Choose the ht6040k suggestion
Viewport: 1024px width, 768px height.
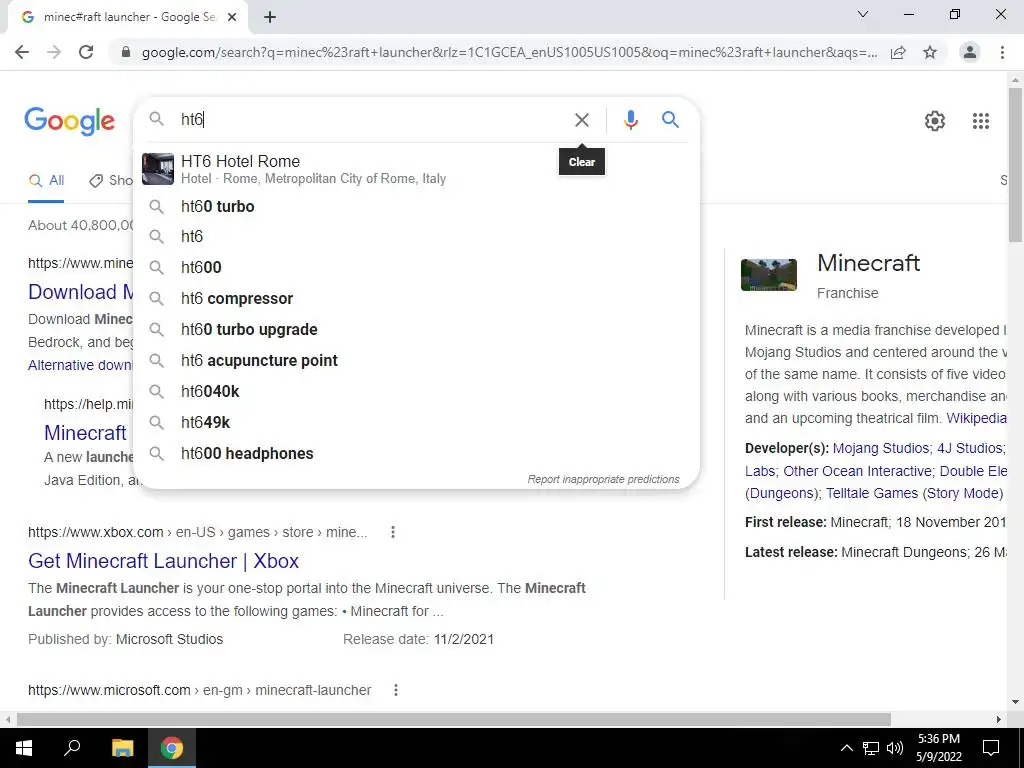tap(416, 391)
